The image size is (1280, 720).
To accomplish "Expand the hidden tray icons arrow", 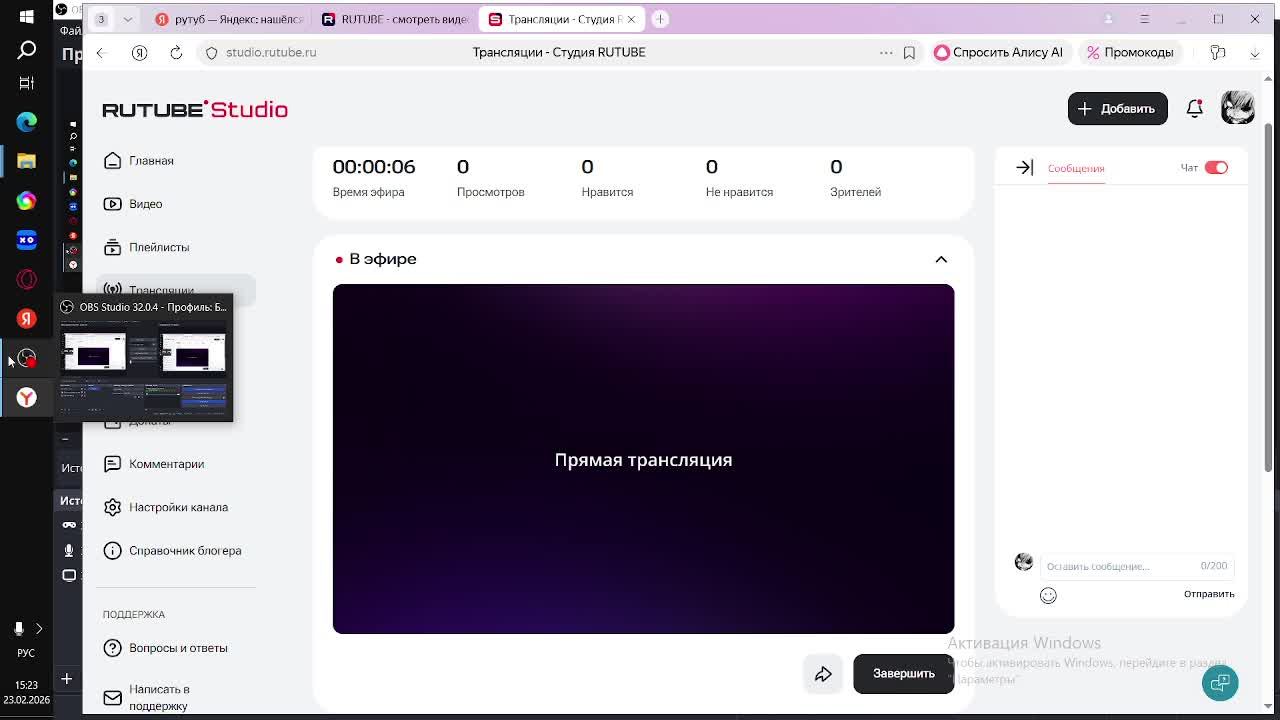I will pyautogui.click(x=39, y=629).
